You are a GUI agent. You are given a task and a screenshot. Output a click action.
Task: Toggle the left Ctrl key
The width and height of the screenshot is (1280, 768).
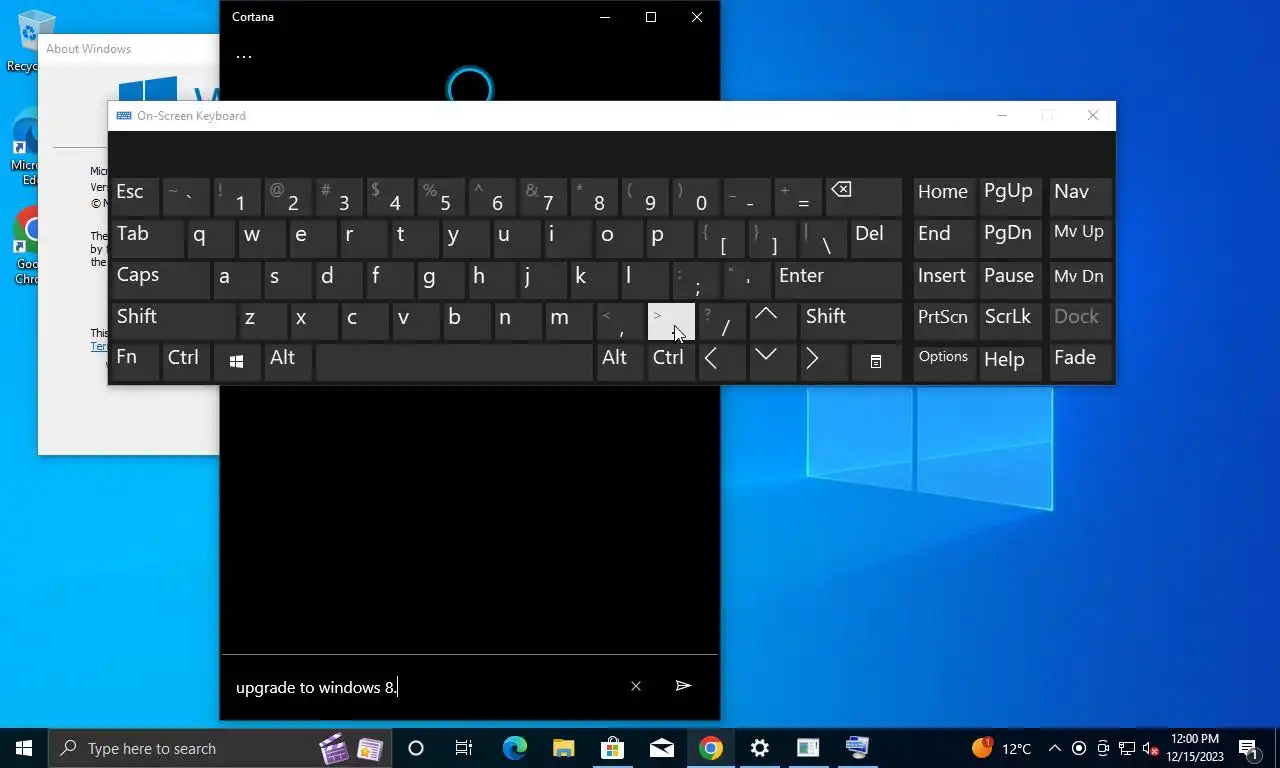[186, 362]
